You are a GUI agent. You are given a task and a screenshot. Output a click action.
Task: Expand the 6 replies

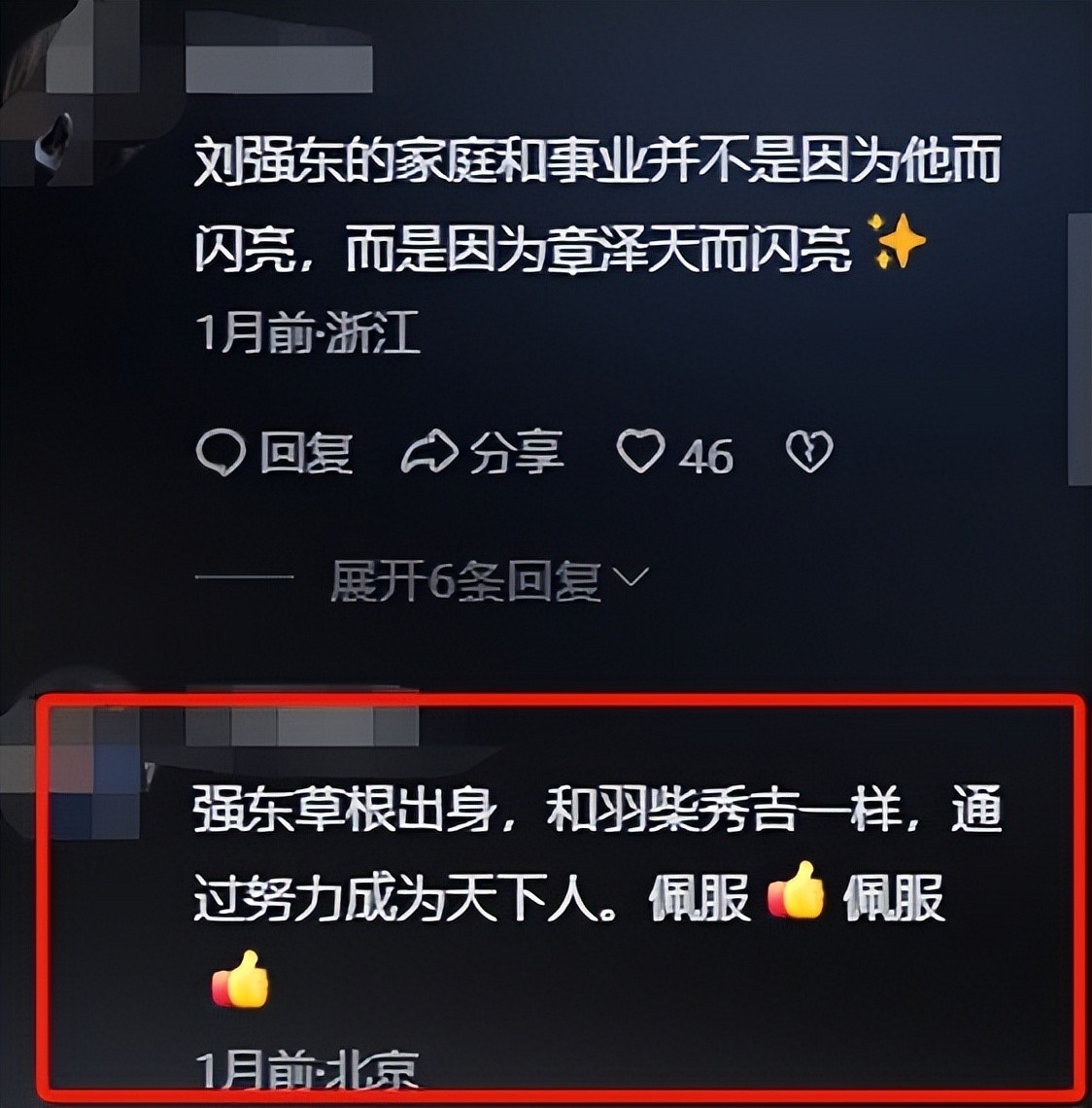[465, 581]
